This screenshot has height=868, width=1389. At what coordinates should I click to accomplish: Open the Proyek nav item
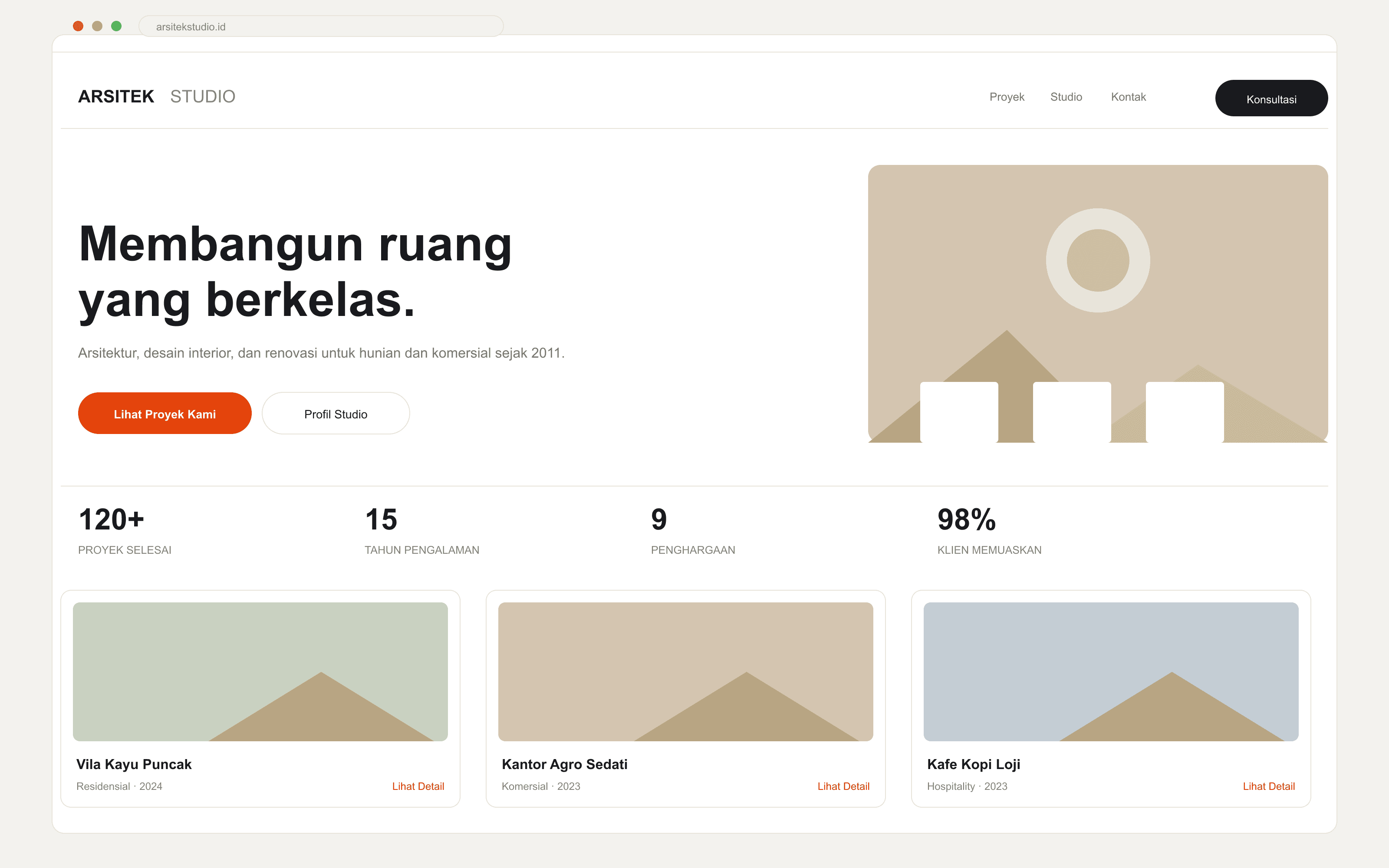tap(1007, 97)
